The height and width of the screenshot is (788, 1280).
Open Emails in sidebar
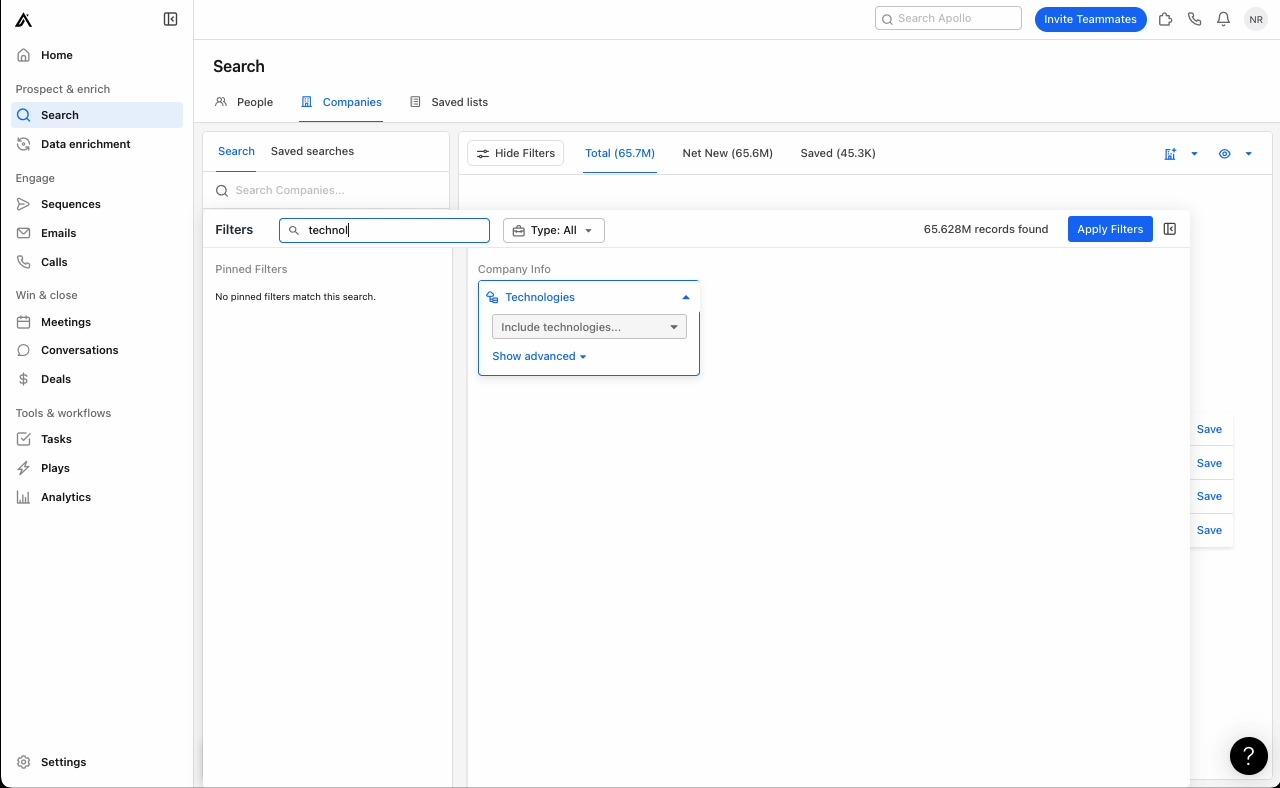[97, 233]
